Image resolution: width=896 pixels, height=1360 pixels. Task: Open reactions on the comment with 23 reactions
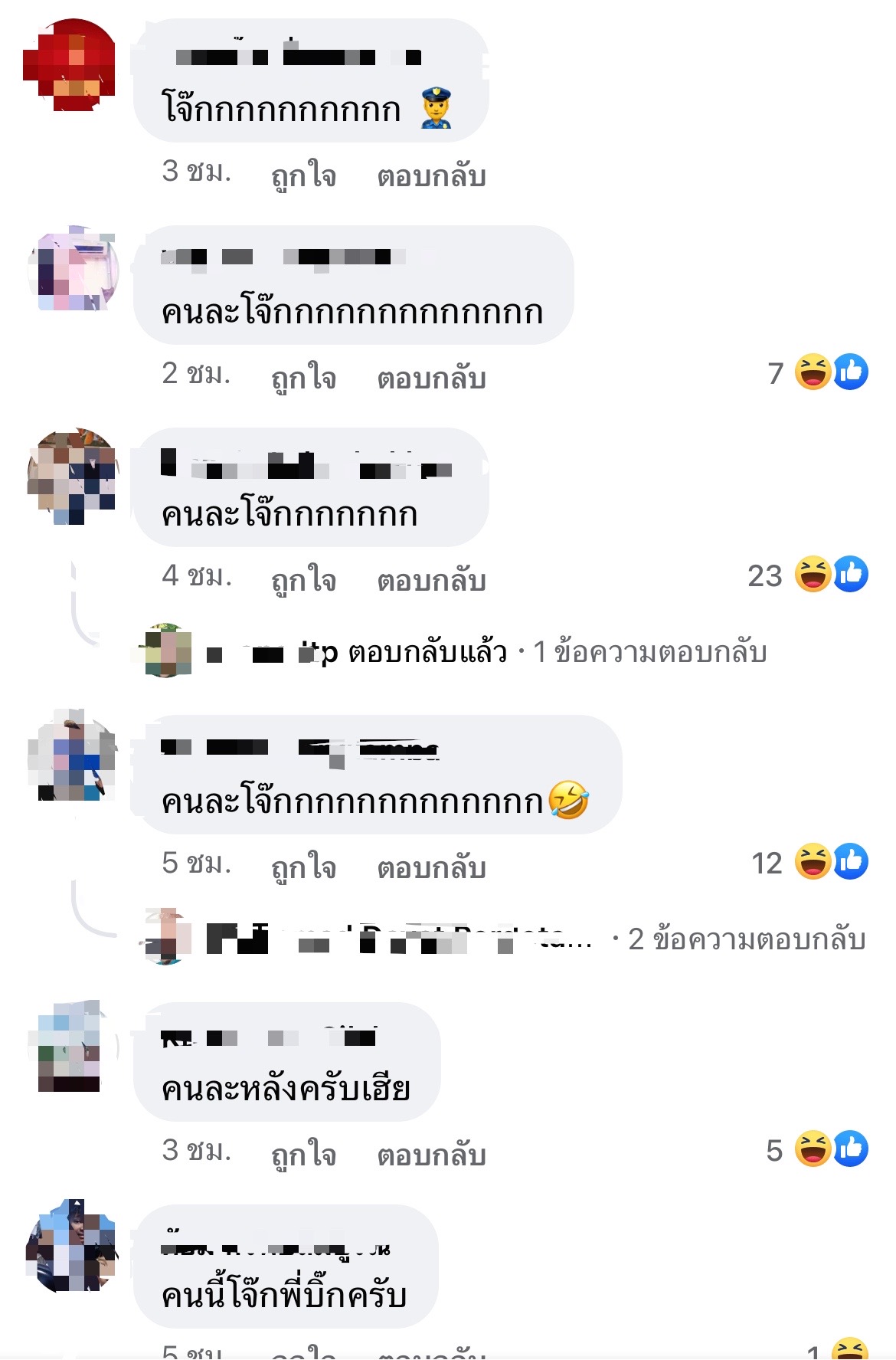point(808,575)
